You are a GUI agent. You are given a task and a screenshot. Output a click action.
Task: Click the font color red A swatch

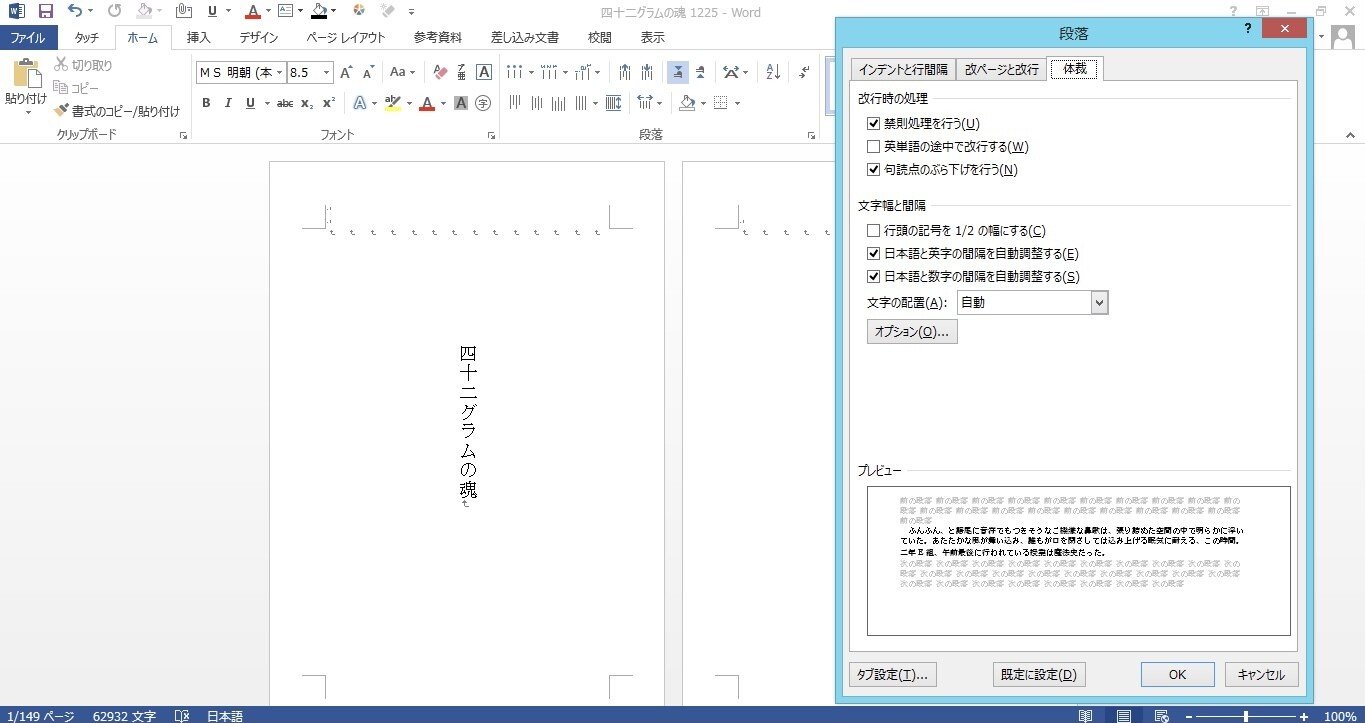[x=428, y=103]
